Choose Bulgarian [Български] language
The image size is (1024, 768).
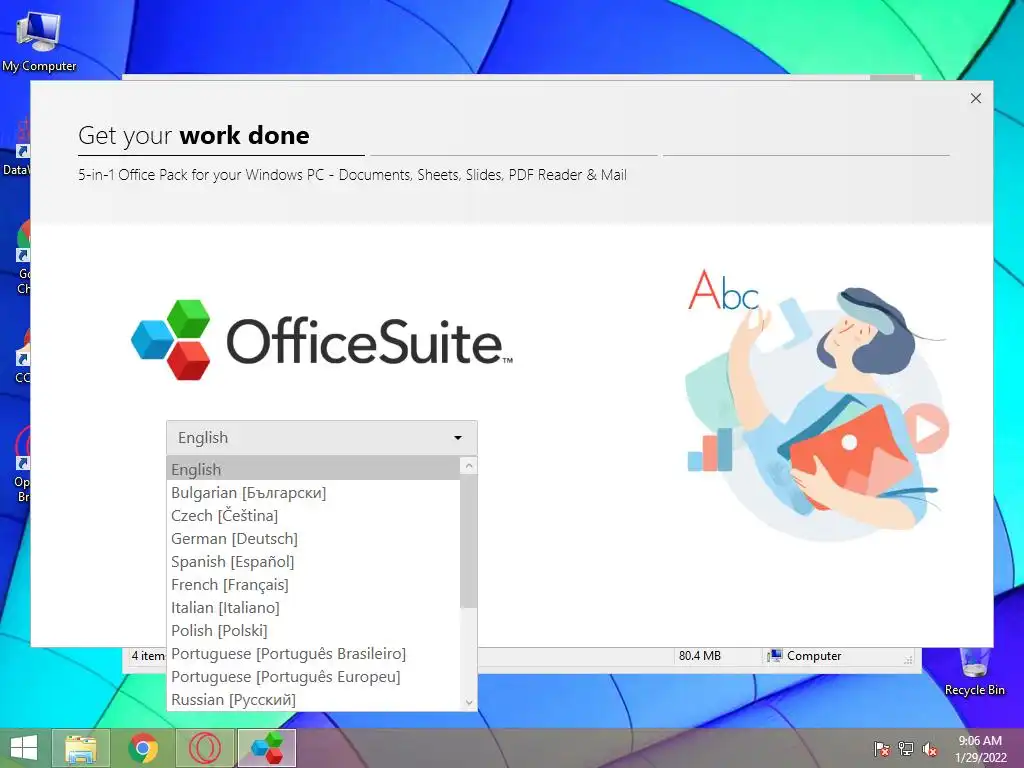tap(314, 492)
